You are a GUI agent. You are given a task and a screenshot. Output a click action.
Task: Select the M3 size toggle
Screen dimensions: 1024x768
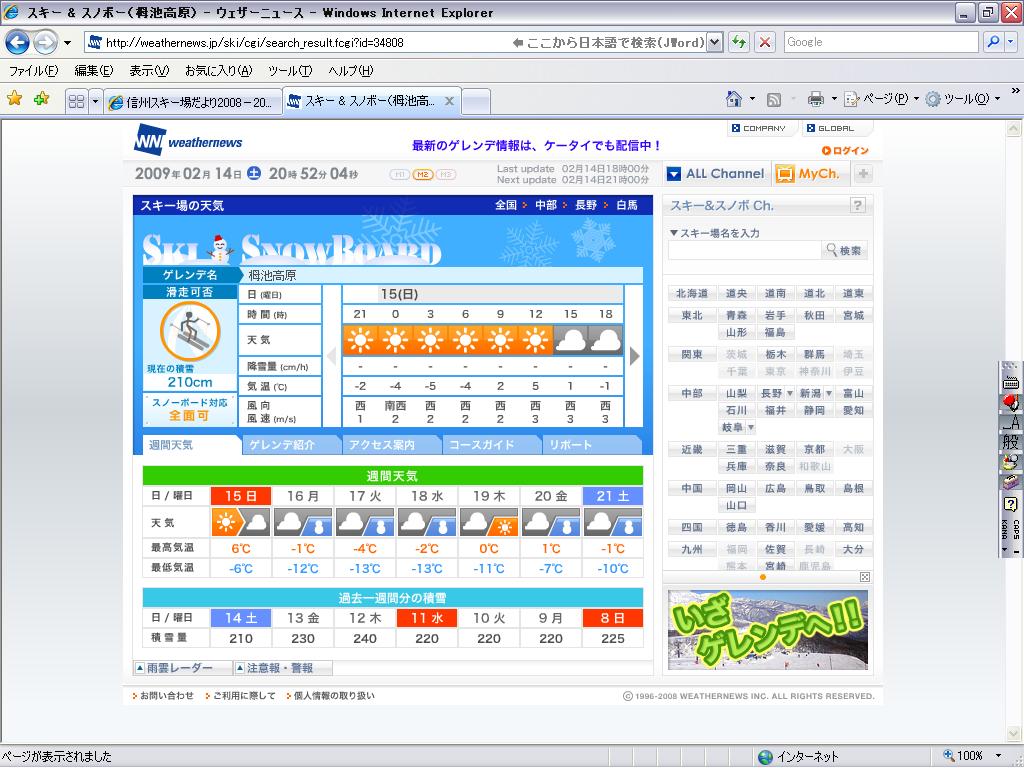[445, 174]
